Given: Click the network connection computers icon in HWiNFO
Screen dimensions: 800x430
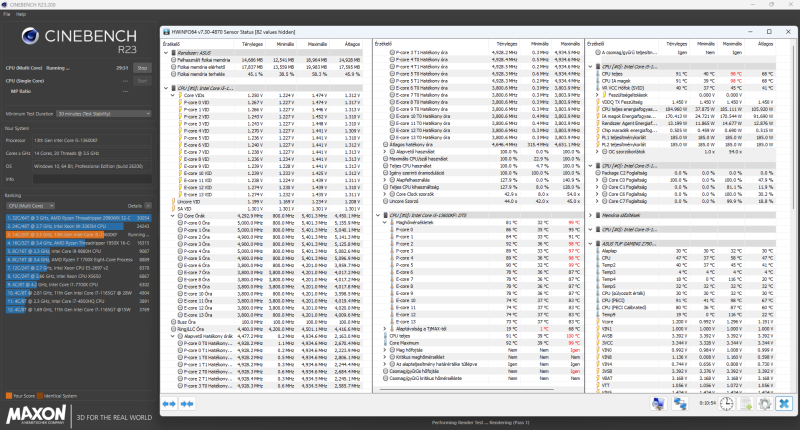Looking at the screenshot, I should (680, 404).
